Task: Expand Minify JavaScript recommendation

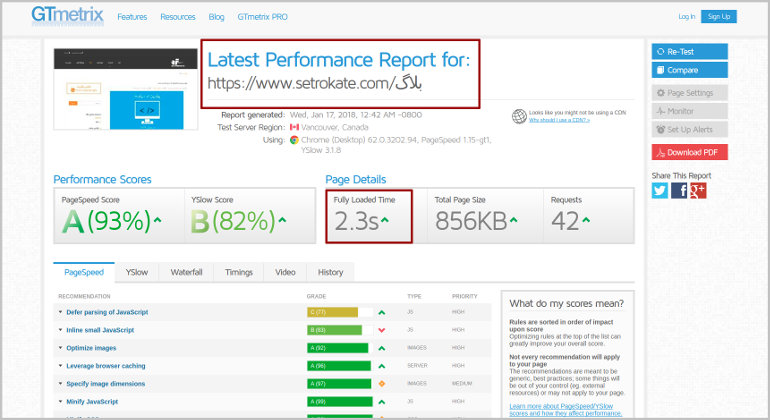Action: coord(92,402)
